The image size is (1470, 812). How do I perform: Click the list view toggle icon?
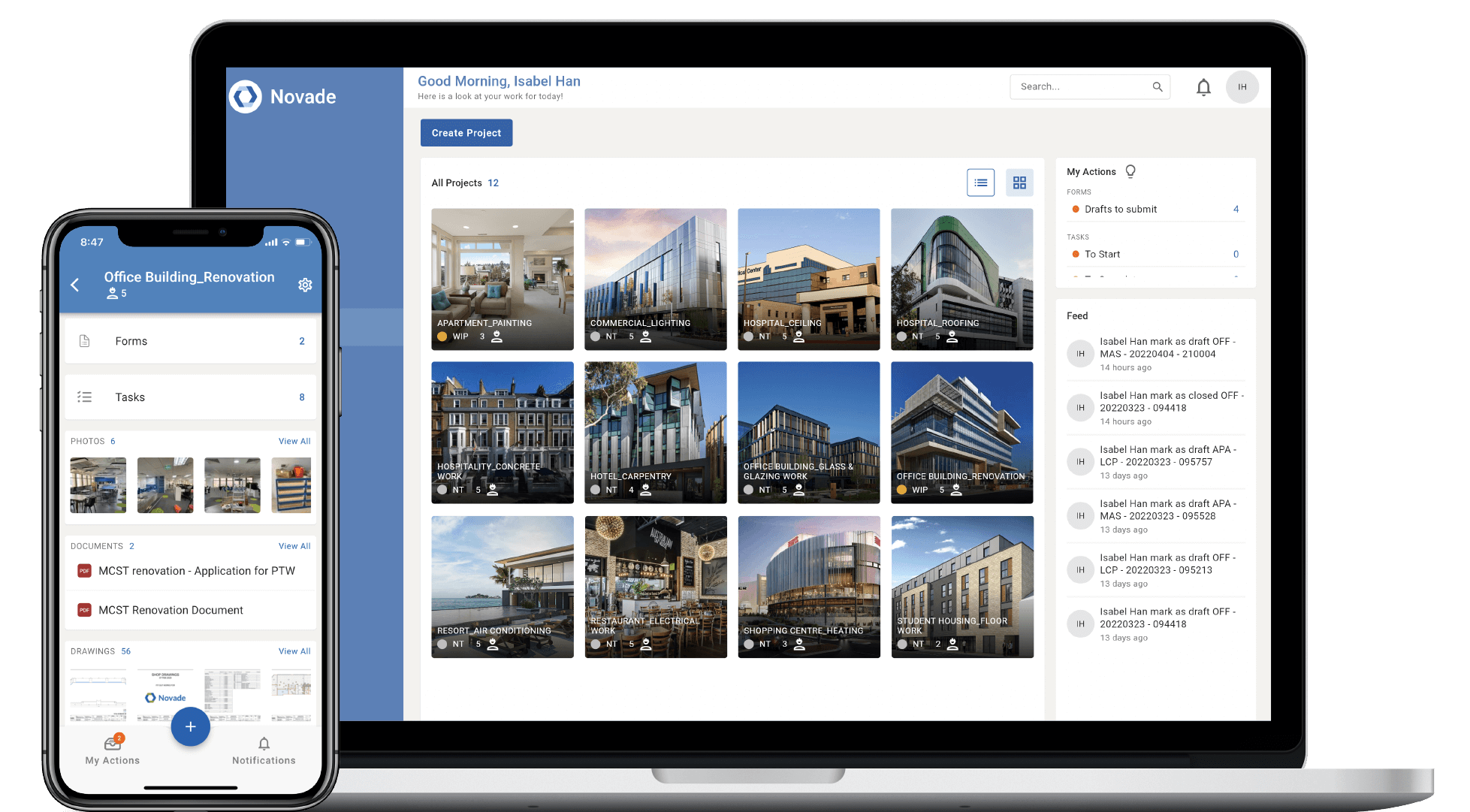coord(980,182)
